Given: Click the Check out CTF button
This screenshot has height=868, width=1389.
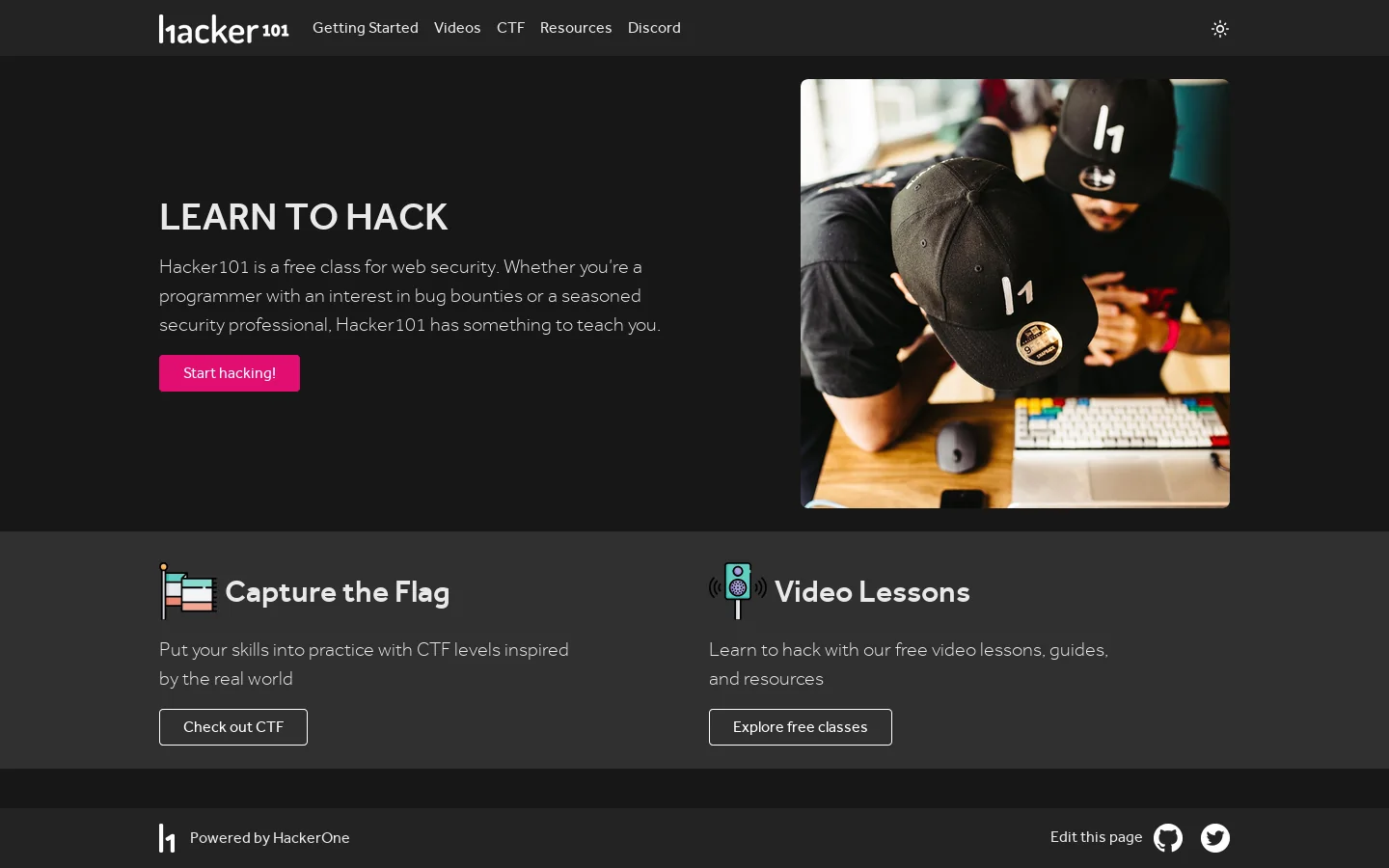Looking at the screenshot, I should (x=233, y=727).
